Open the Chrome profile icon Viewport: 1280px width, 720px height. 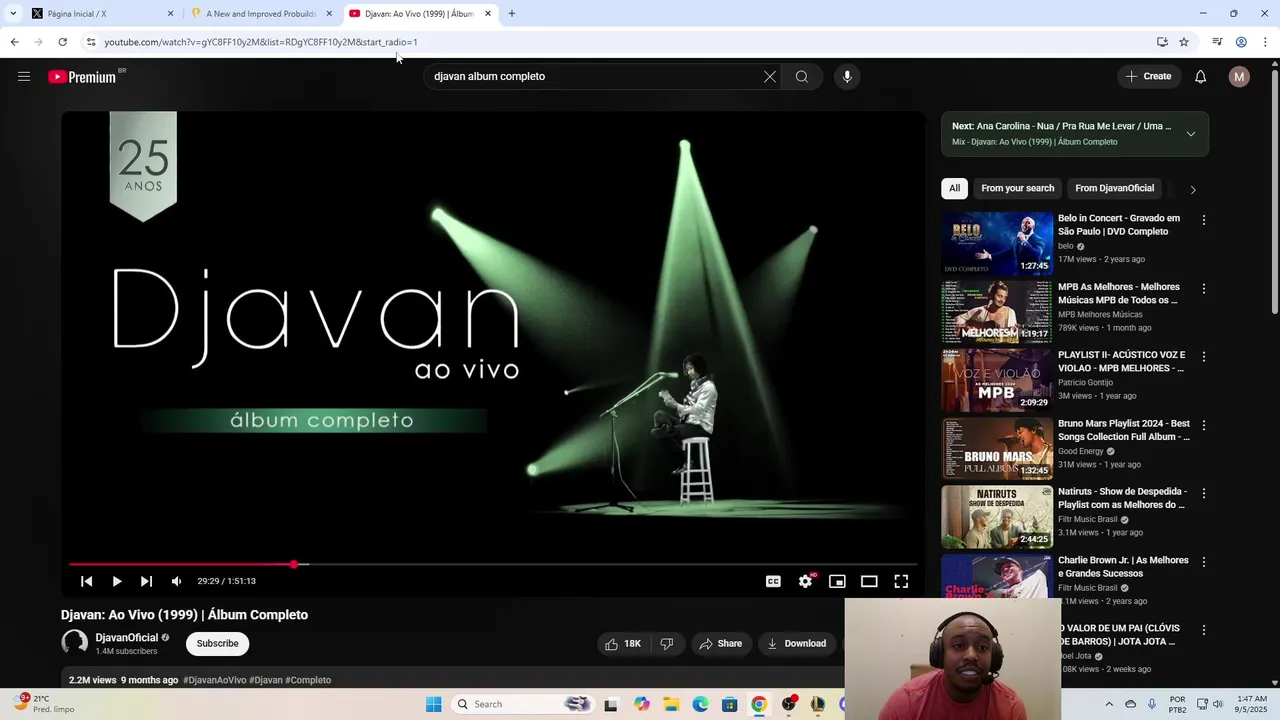tap(1241, 42)
